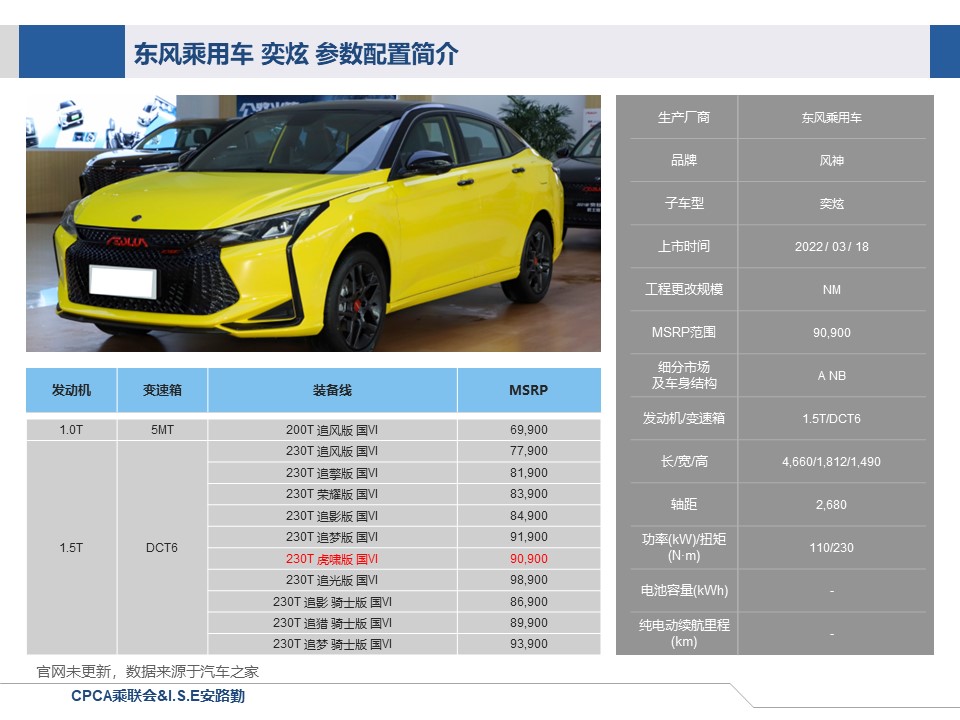This screenshot has height=720, width=960.
Task: Click the "90,900" value beside MSRP范围
Action: point(831,332)
